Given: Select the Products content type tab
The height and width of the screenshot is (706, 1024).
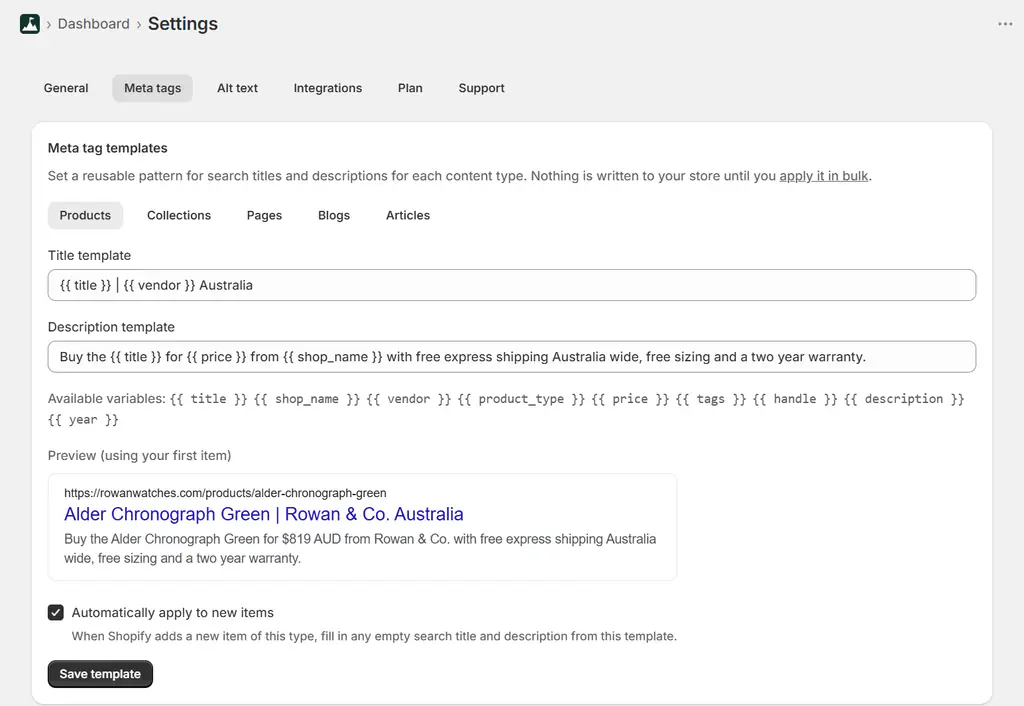Looking at the screenshot, I should [85, 216].
